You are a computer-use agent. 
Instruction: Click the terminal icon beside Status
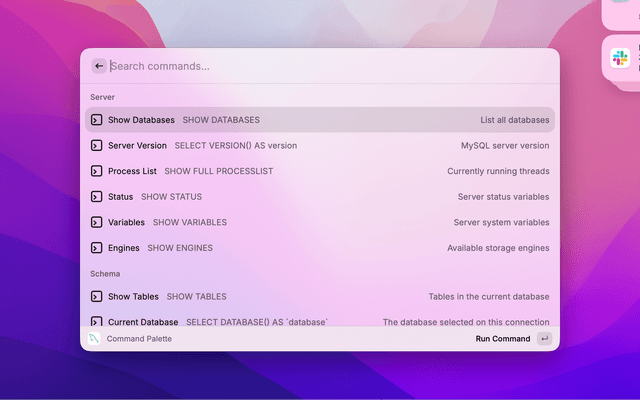point(96,197)
